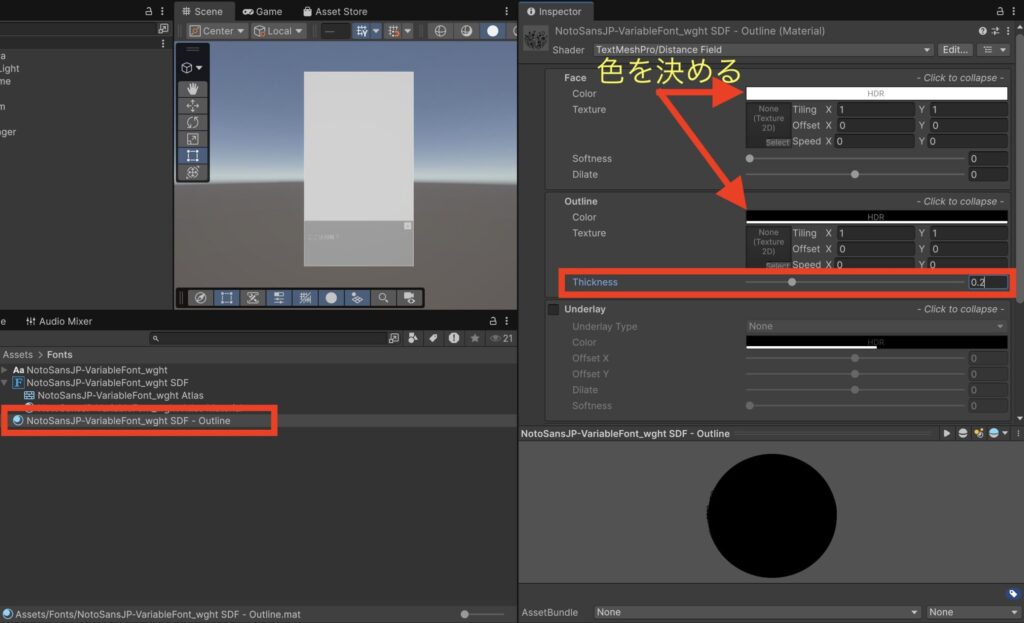Click the crossed tools icon in bottom Scene toolbar
The image size is (1024, 623).
pos(253,298)
